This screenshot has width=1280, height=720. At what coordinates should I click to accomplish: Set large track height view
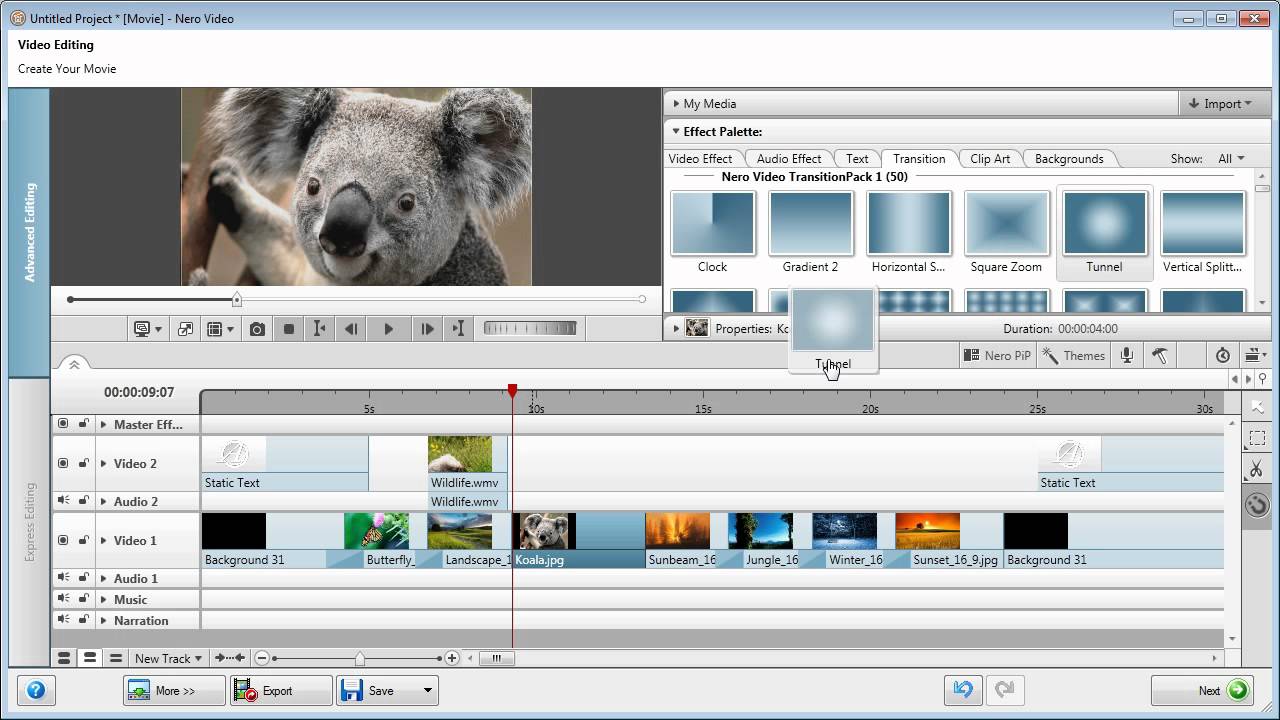pyautogui.click(x=64, y=658)
